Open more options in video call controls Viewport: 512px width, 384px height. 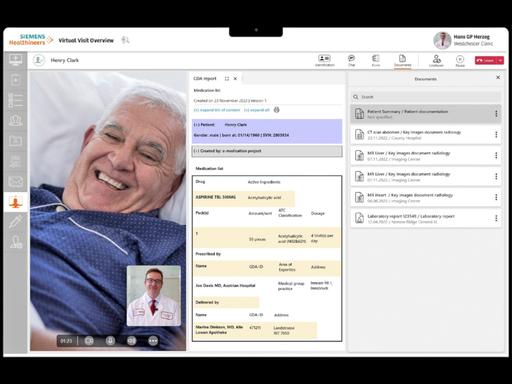pos(153,341)
